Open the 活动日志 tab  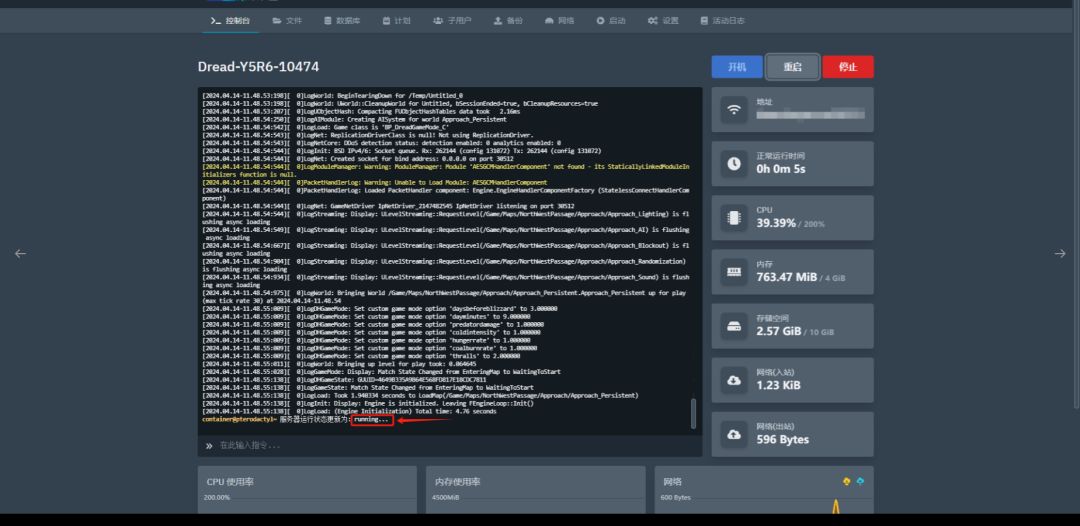coord(722,20)
